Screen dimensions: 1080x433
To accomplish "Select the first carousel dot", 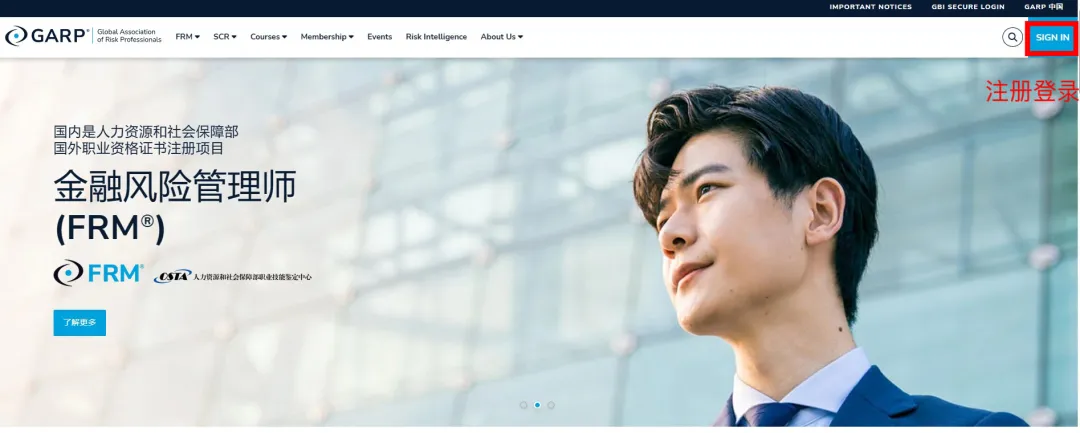I will point(523,405).
